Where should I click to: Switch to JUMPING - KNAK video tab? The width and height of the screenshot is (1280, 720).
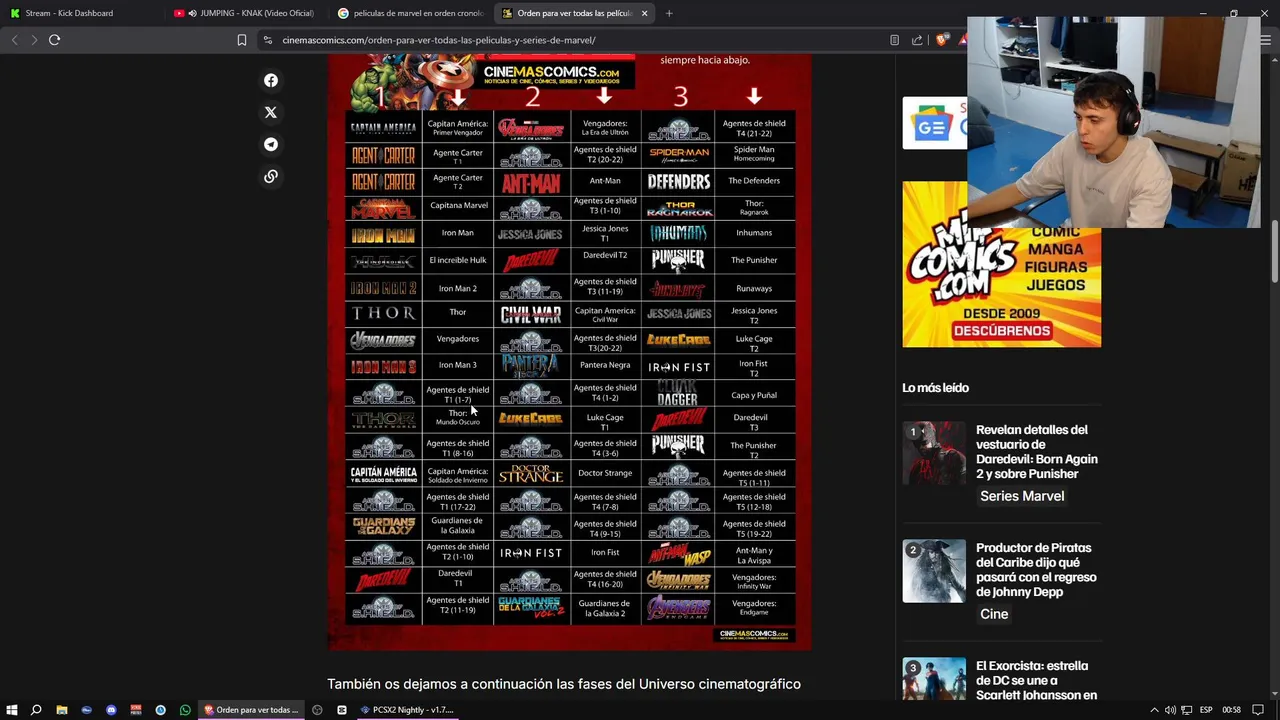(245, 13)
